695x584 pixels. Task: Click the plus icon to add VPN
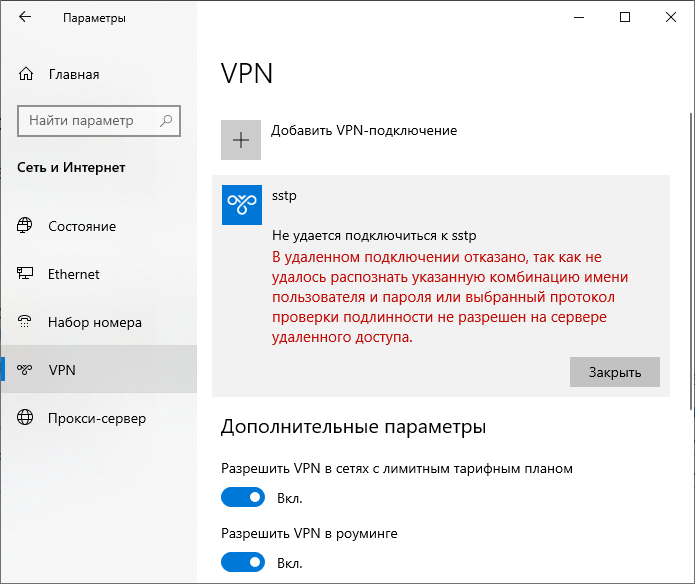click(241, 140)
